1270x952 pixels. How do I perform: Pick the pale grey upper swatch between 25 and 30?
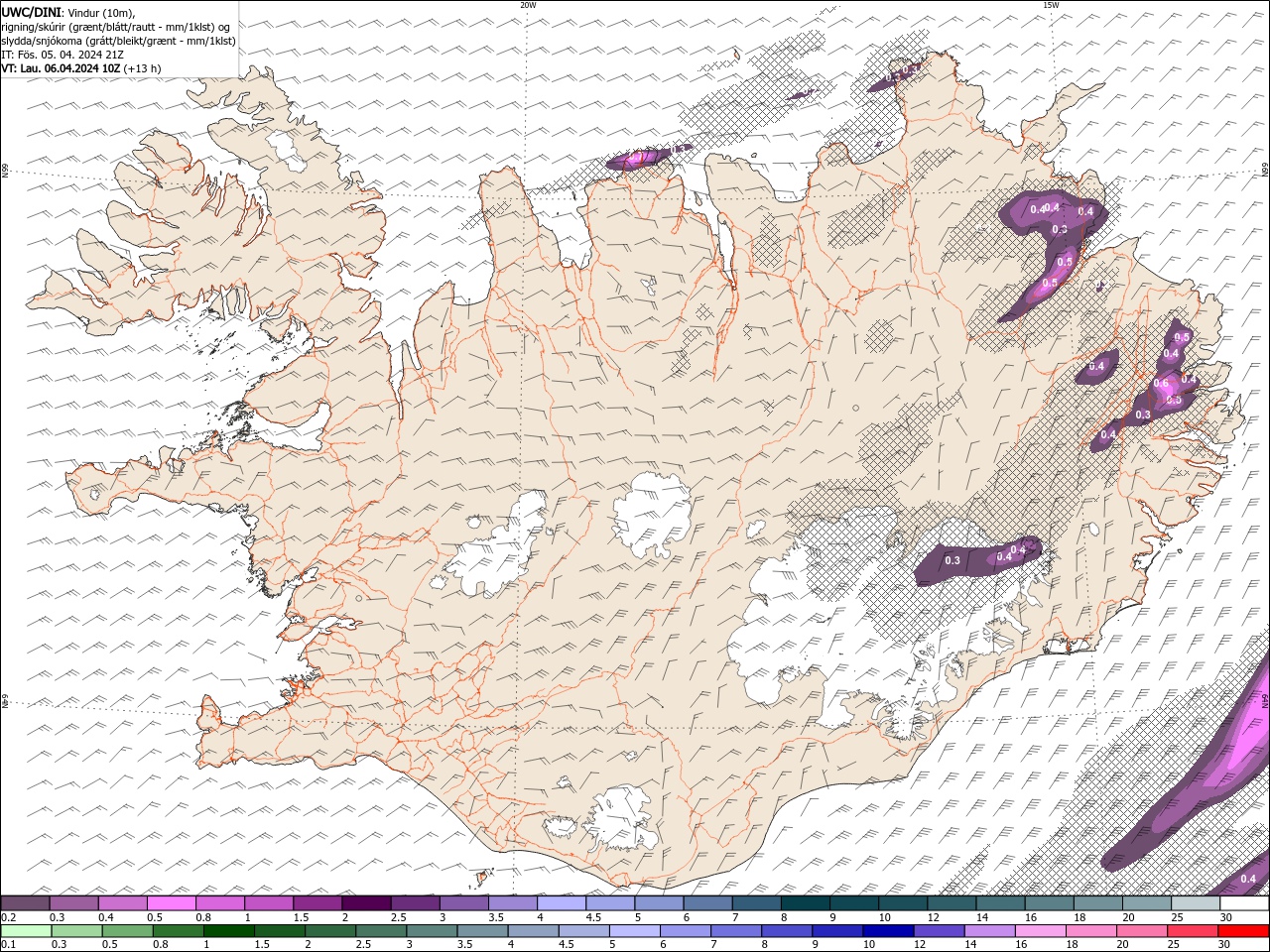[1197, 903]
